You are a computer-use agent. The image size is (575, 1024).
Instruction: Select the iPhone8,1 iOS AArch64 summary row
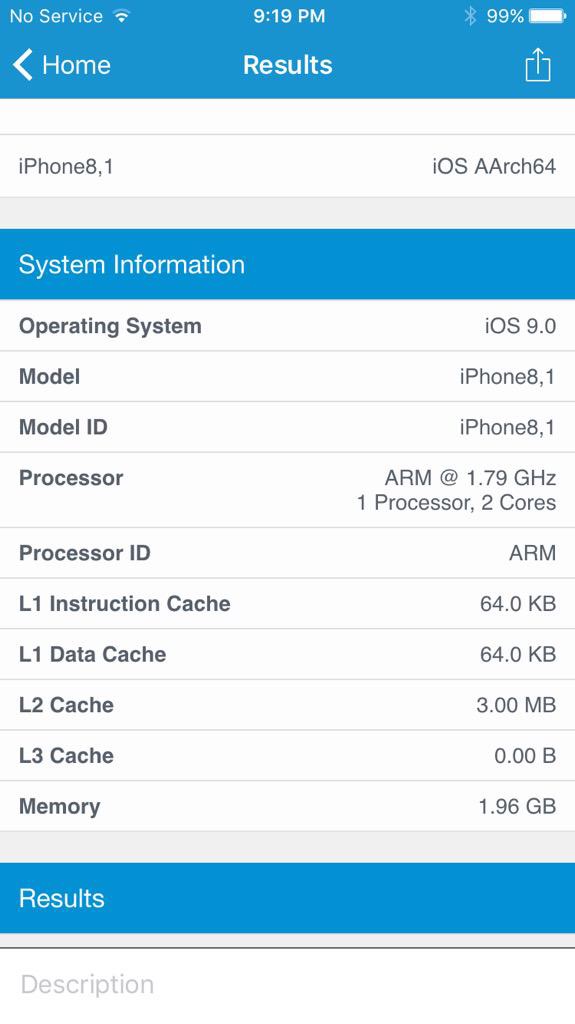point(288,166)
